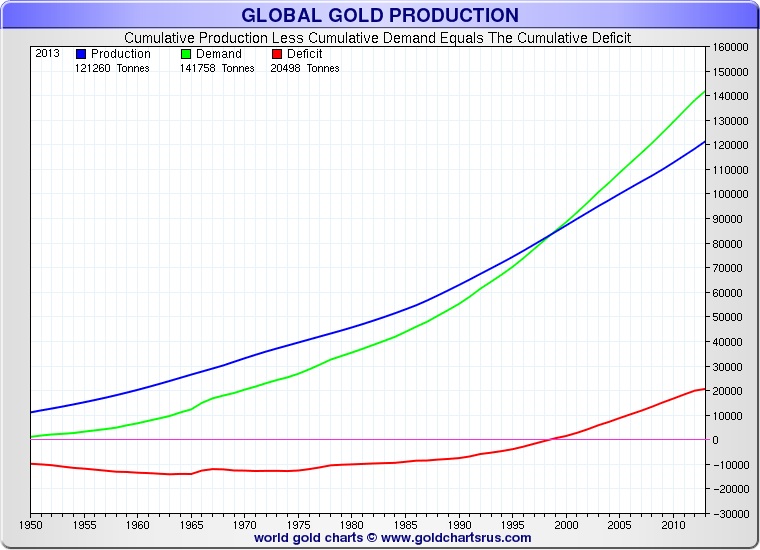This screenshot has height=550, width=760.
Task: Click where the blue and green lines cross
Action: (x=550, y=235)
